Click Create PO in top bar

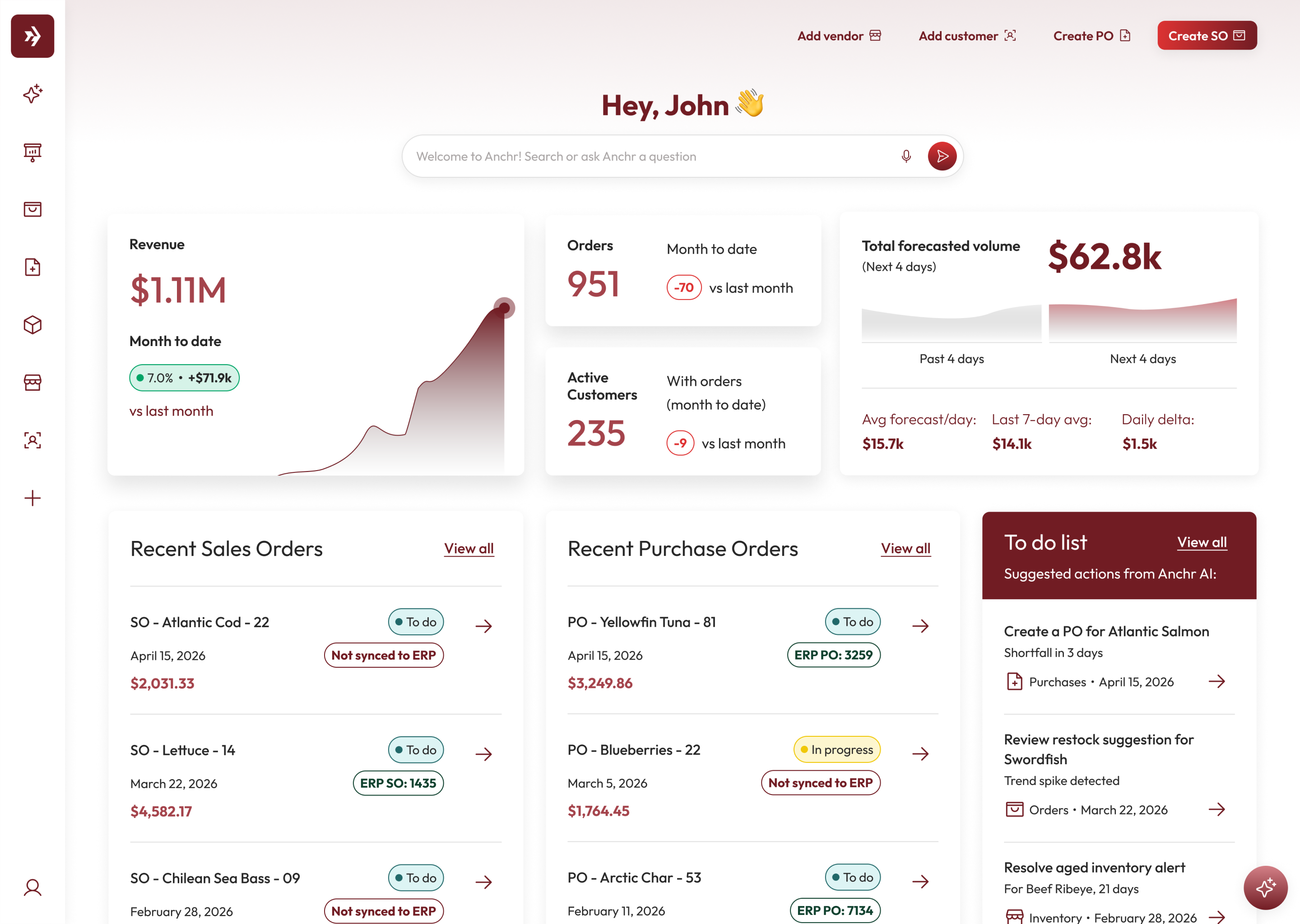[1091, 36]
